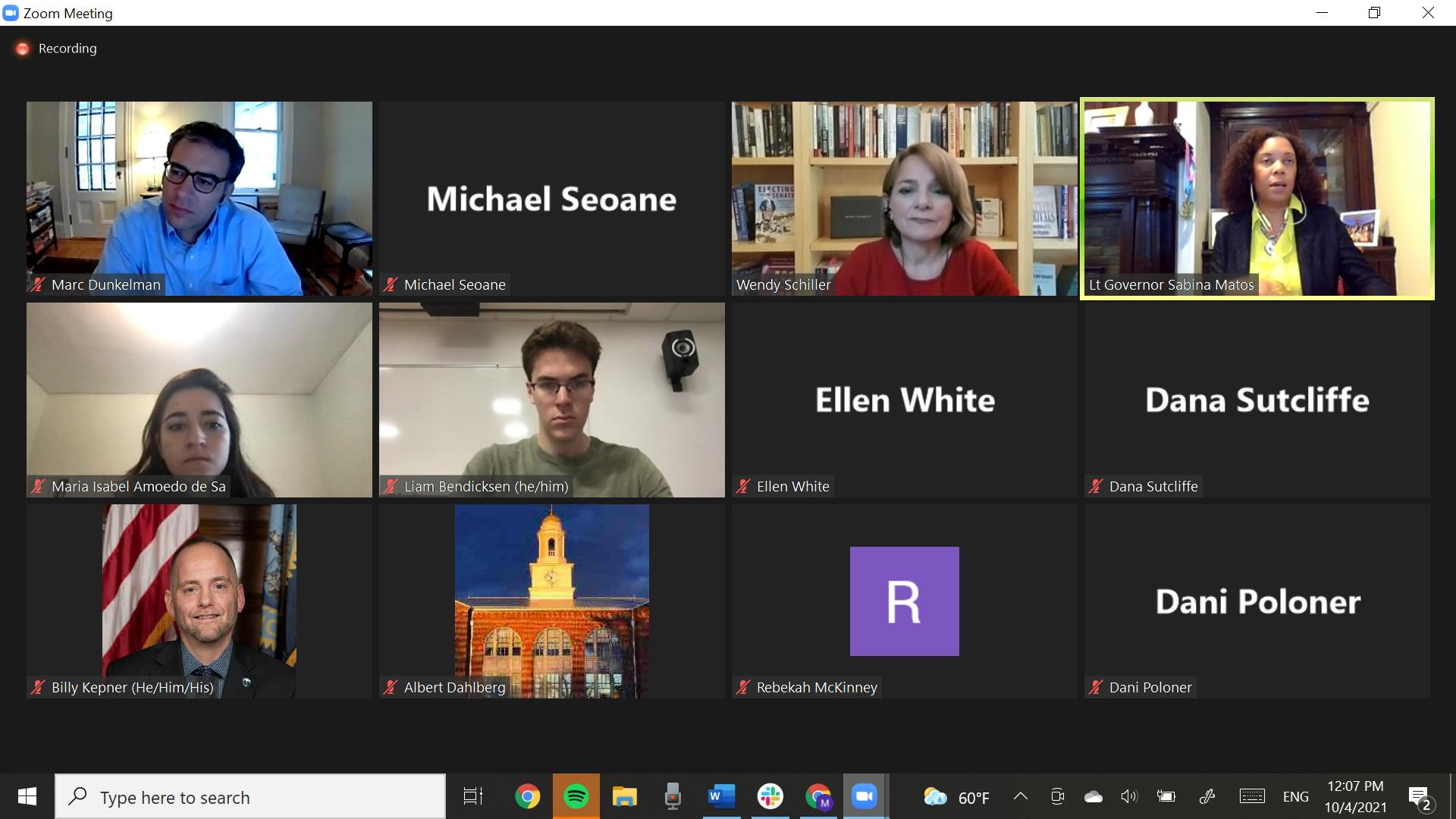Expand hidden system tray icons chevron
The image size is (1456, 819).
(x=1021, y=796)
